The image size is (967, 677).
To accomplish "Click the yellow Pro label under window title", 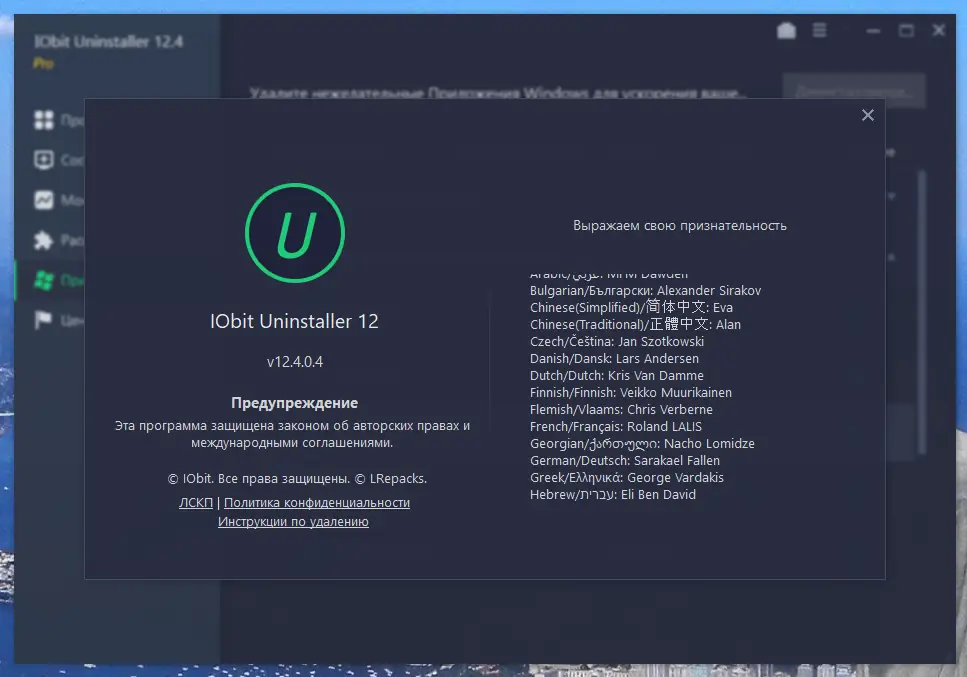I will coord(43,64).
